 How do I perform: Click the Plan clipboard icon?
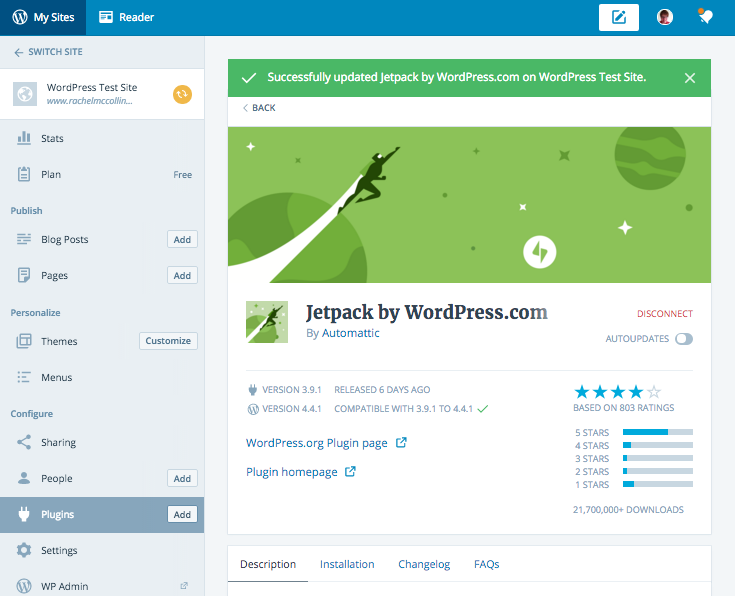[24, 174]
